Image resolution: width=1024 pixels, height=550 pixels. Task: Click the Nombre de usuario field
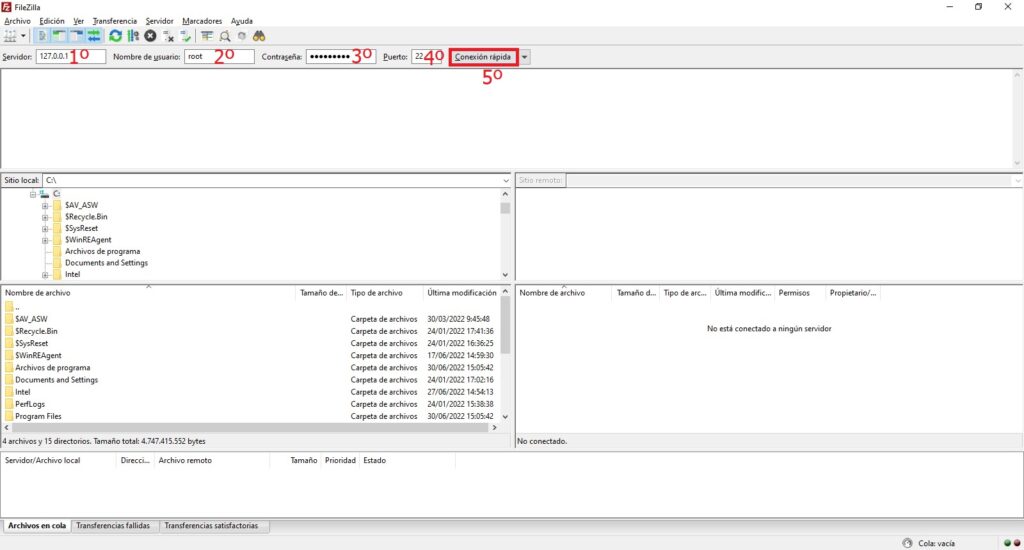point(219,57)
